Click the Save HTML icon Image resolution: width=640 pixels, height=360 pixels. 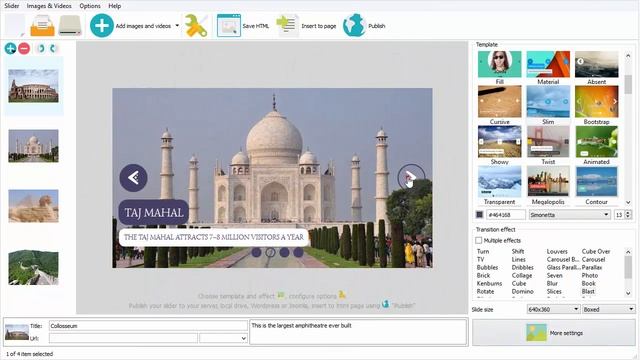point(229,26)
